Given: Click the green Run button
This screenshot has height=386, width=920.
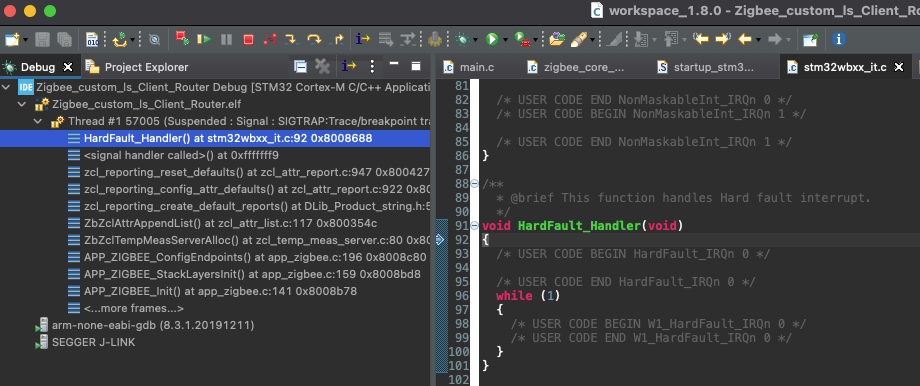Looking at the screenshot, I should pos(492,39).
